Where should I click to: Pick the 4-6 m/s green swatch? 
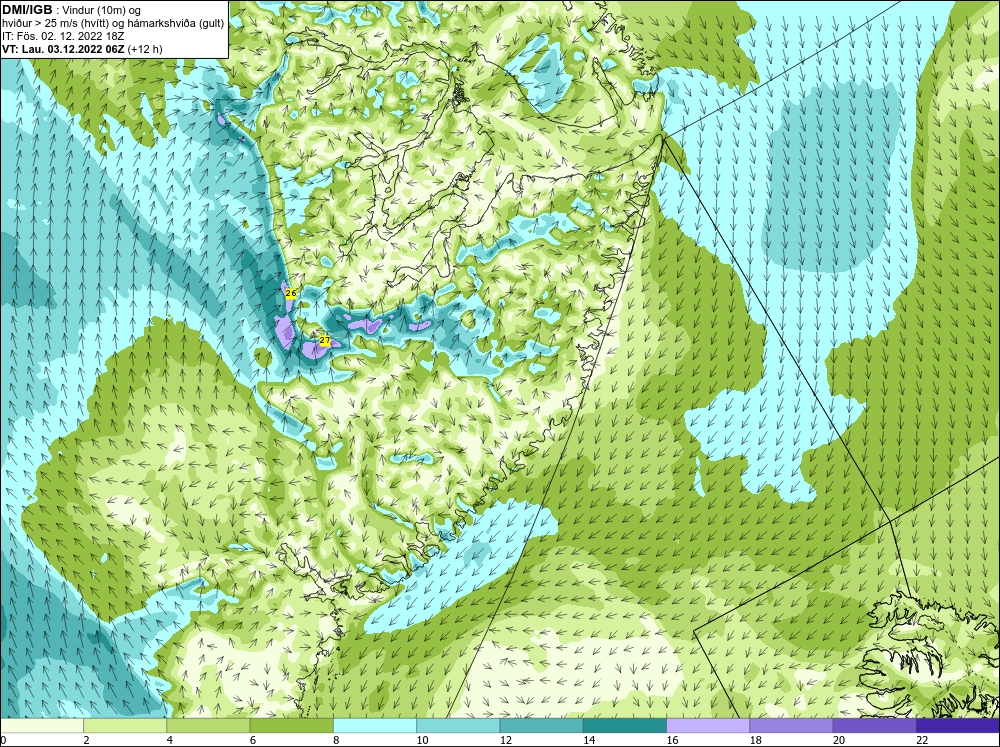tap(208, 725)
